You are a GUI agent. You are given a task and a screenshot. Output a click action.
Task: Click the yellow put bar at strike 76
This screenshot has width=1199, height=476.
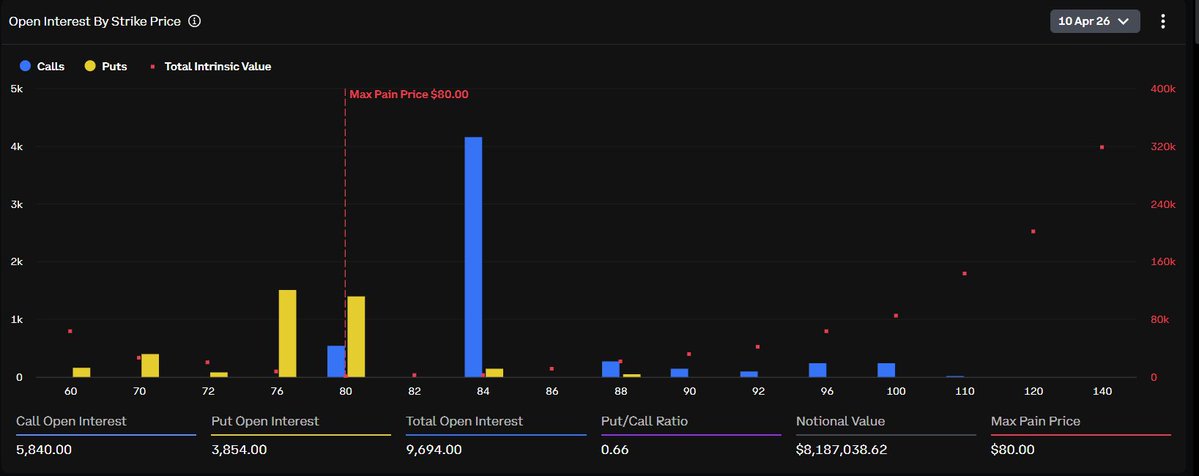tap(287, 333)
